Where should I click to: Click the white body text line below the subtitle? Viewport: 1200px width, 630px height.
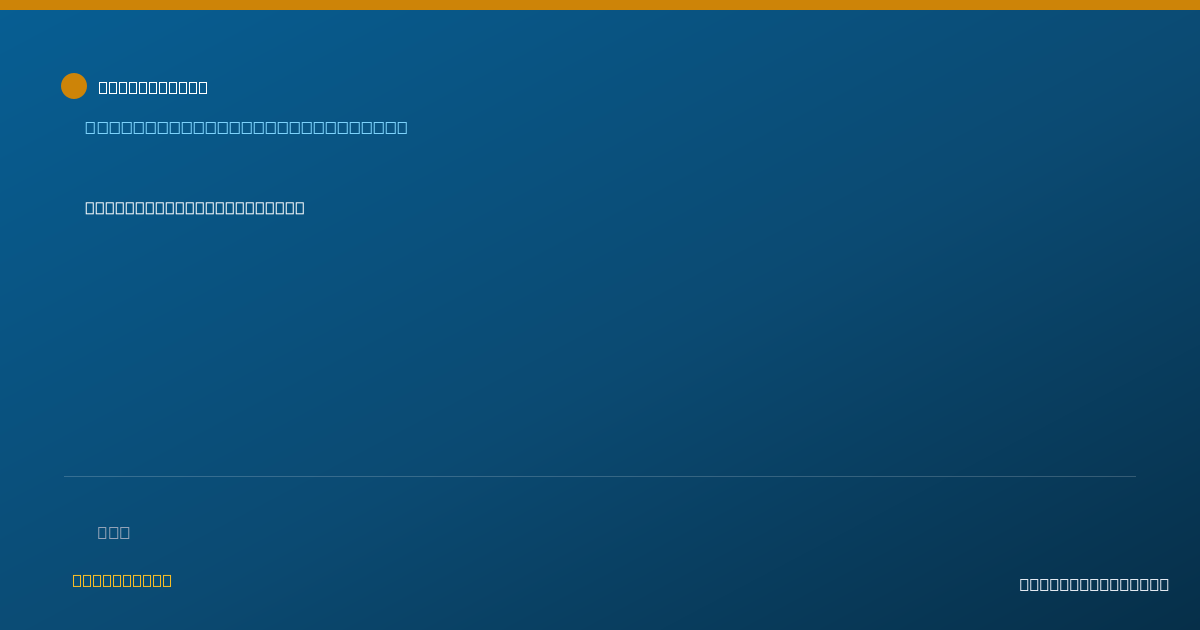coord(195,208)
